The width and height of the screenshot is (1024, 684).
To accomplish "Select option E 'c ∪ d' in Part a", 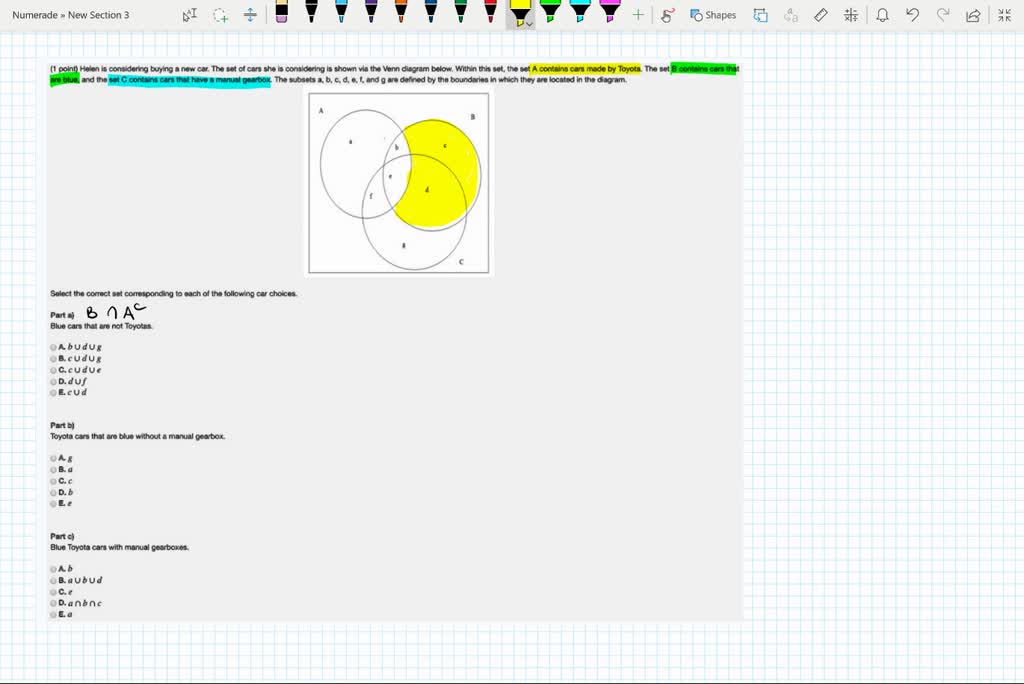I will click(x=54, y=392).
